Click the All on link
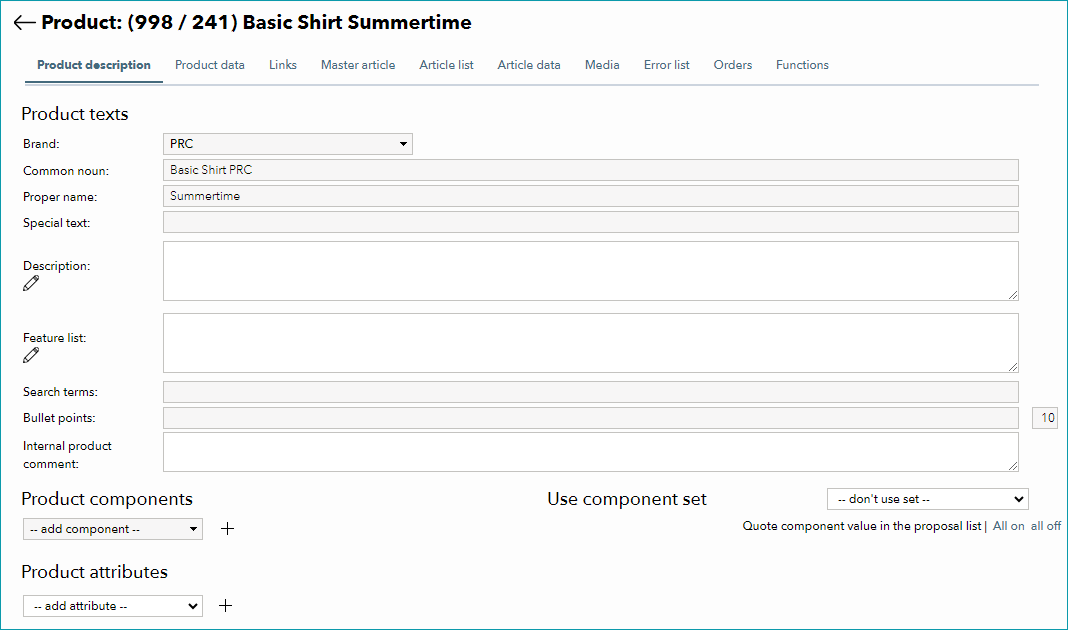1068x630 pixels. click(1009, 526)
